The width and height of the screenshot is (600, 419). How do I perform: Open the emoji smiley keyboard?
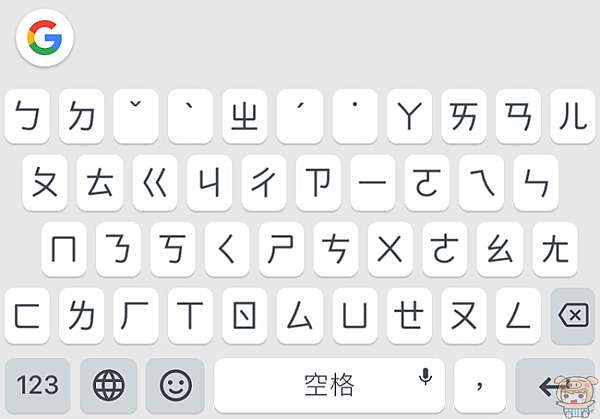coord(175,386)
